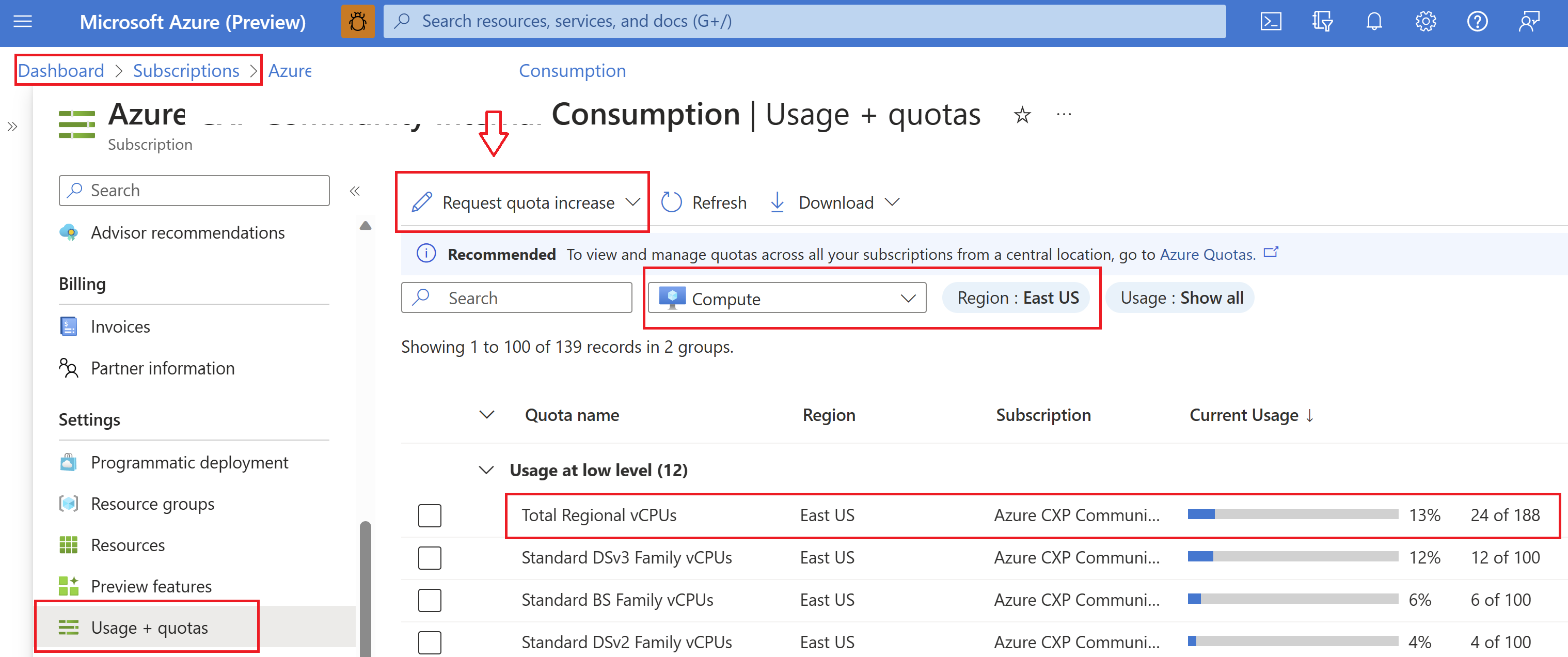Open Partner information menu item

pos(163,368)
